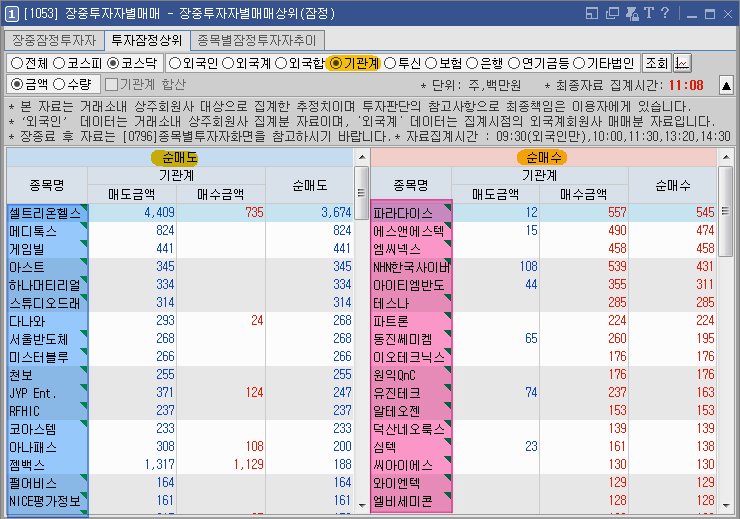Select 알테오젠 stock row
This screenshot has height=519, width=740.
412,411
